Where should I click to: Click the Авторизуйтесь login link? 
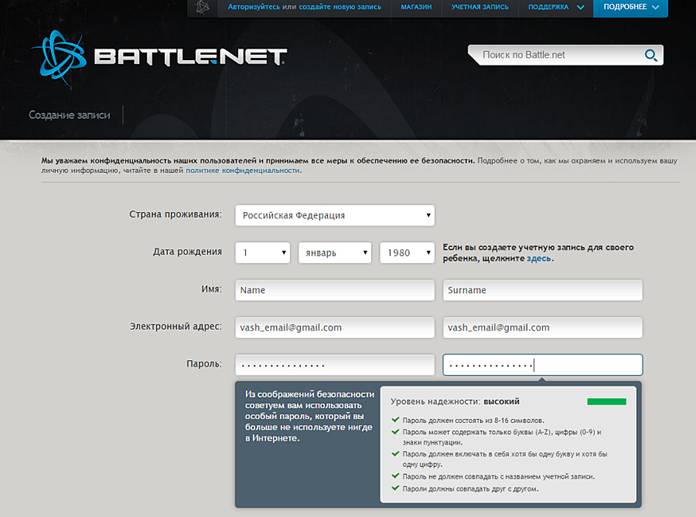253,7
